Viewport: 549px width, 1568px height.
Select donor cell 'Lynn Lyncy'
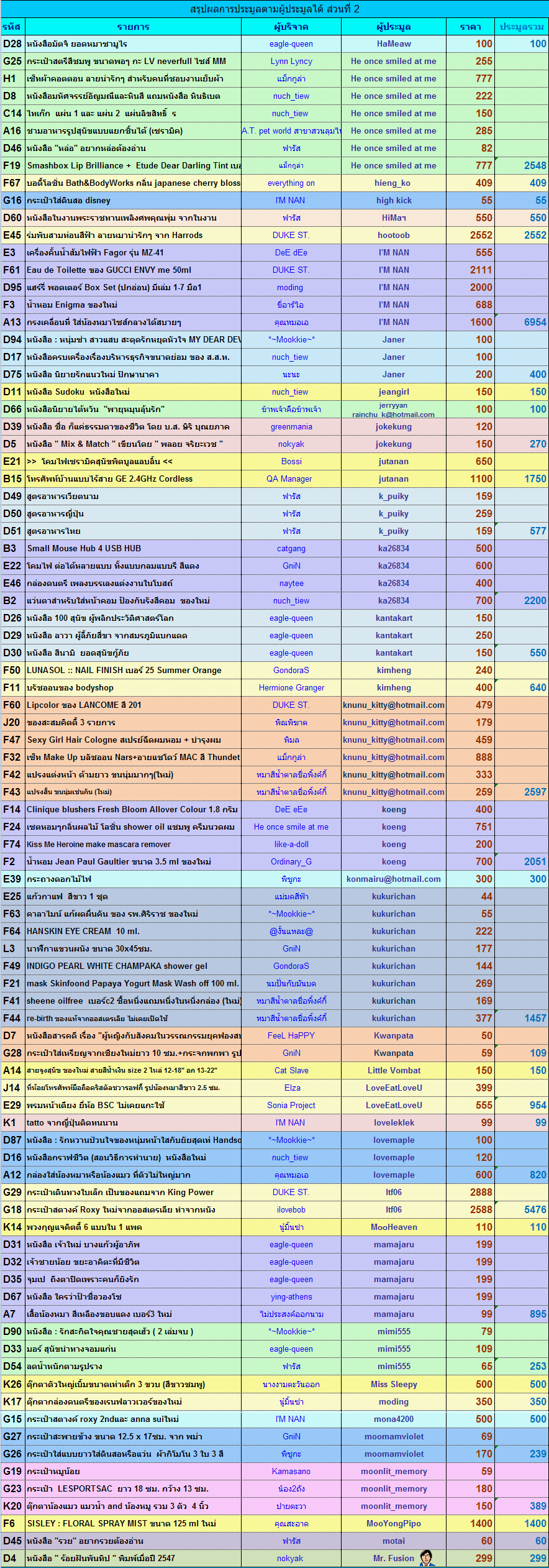[x=291, y=62]
